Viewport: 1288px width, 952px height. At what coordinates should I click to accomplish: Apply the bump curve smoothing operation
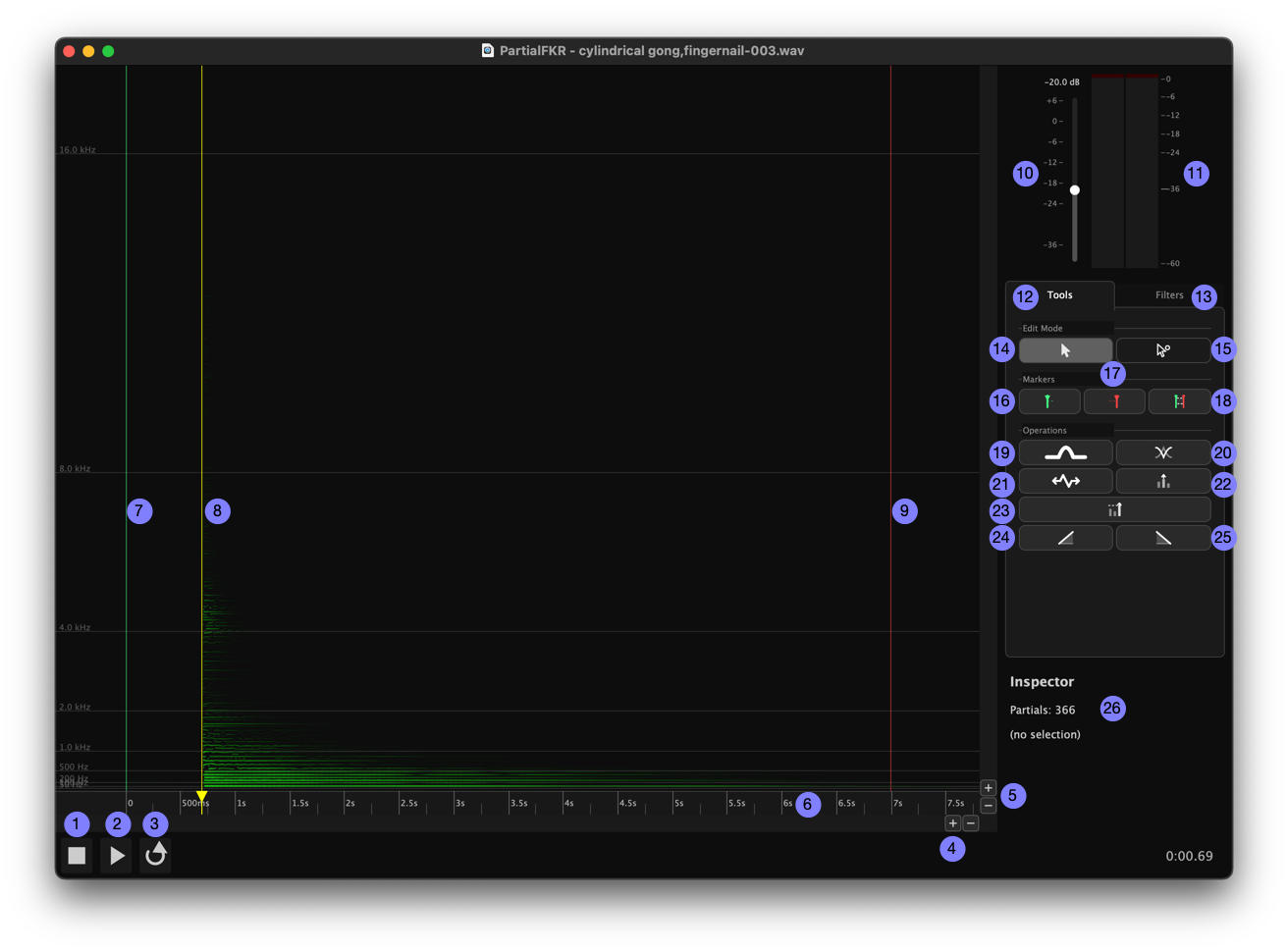click(x=1065, y=453)
